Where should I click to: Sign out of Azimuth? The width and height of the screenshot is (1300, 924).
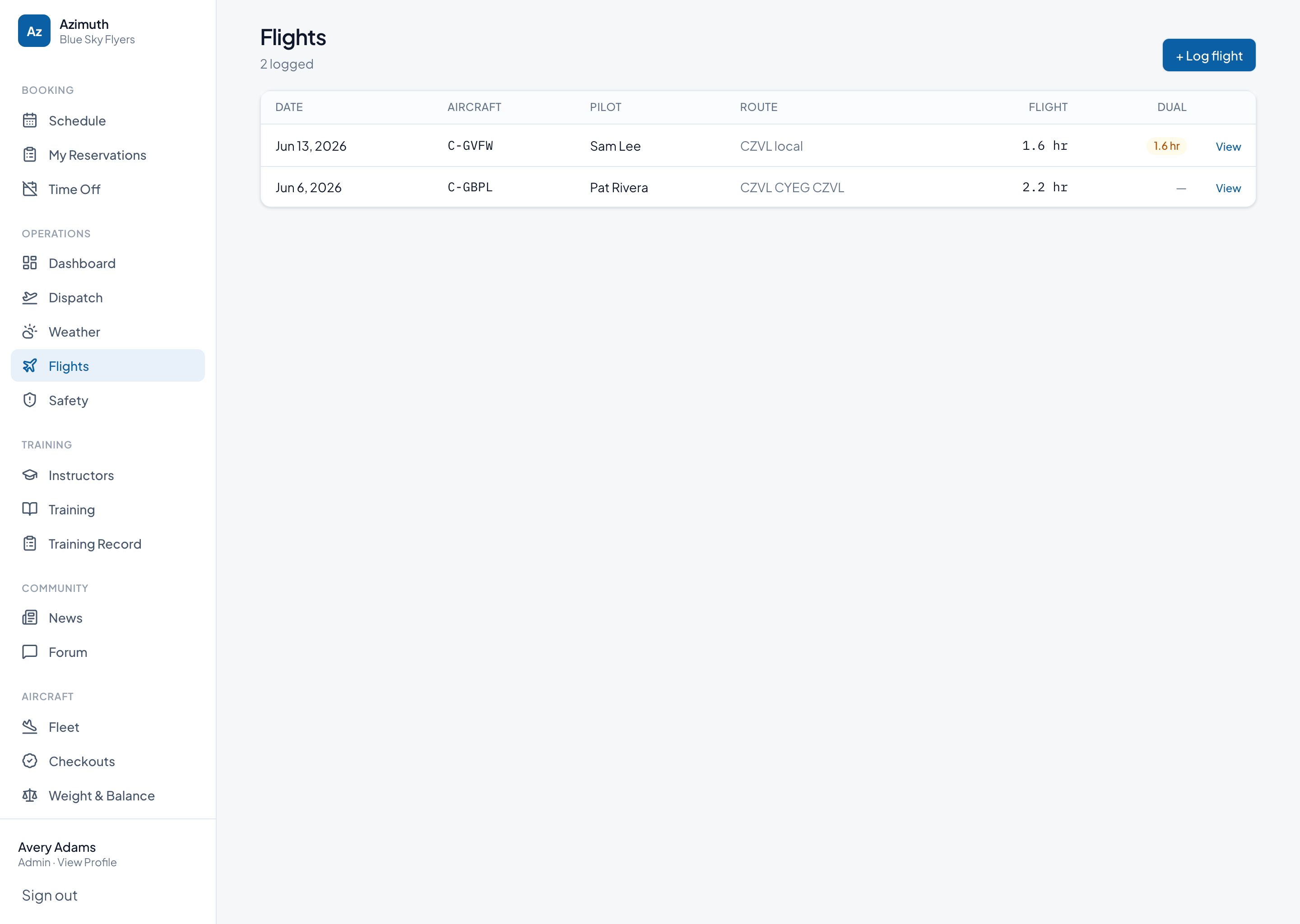pos(50,895)
